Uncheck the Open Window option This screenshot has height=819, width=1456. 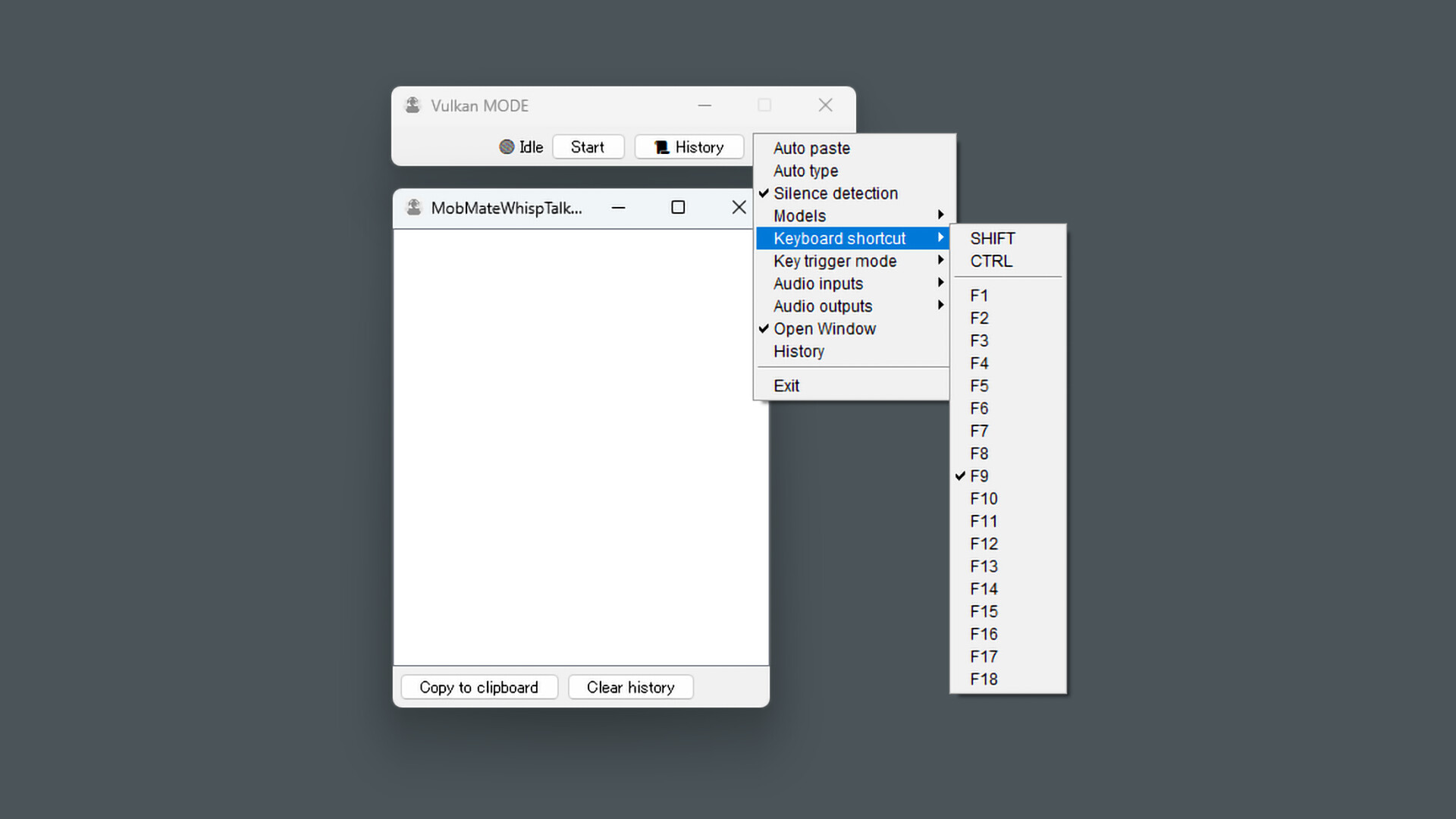(824, 328)
